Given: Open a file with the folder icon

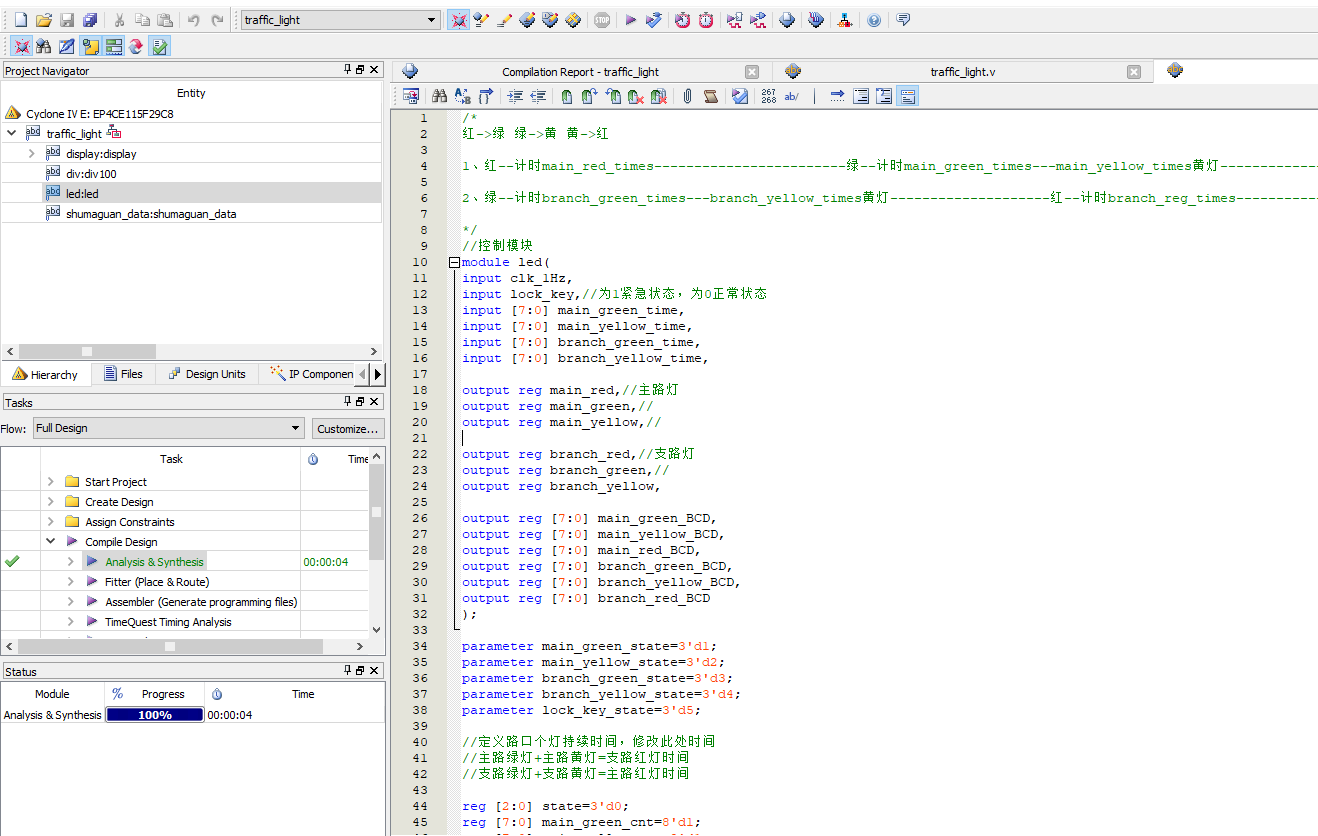Looking at the screenshot, I should (43, 20).
